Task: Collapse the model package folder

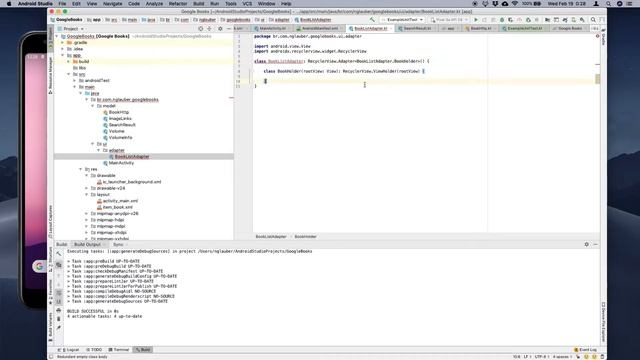Action: [93, 106]
